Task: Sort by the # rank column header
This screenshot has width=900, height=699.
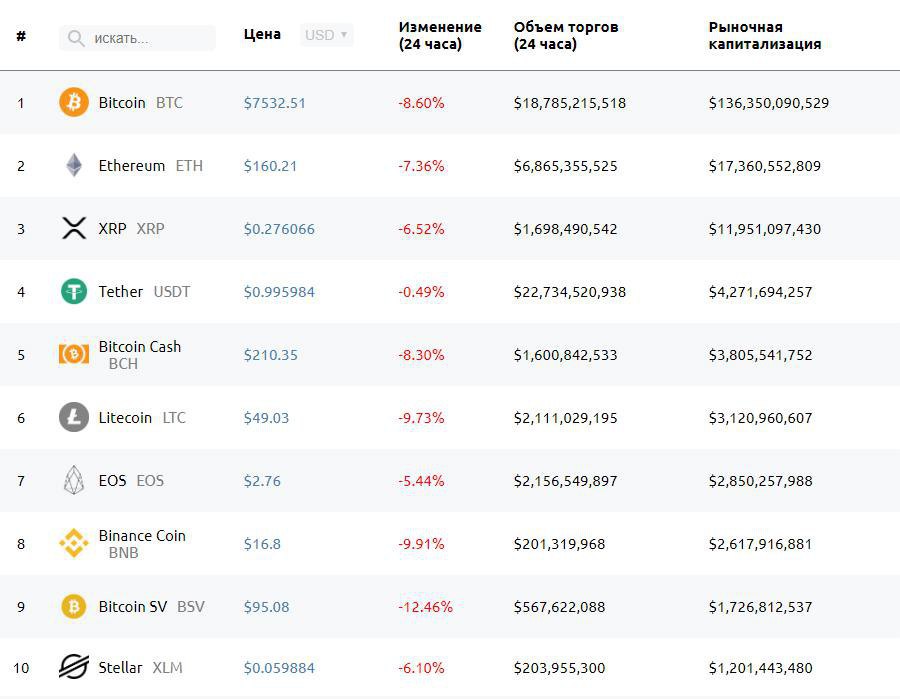Action: click(21, 36)
